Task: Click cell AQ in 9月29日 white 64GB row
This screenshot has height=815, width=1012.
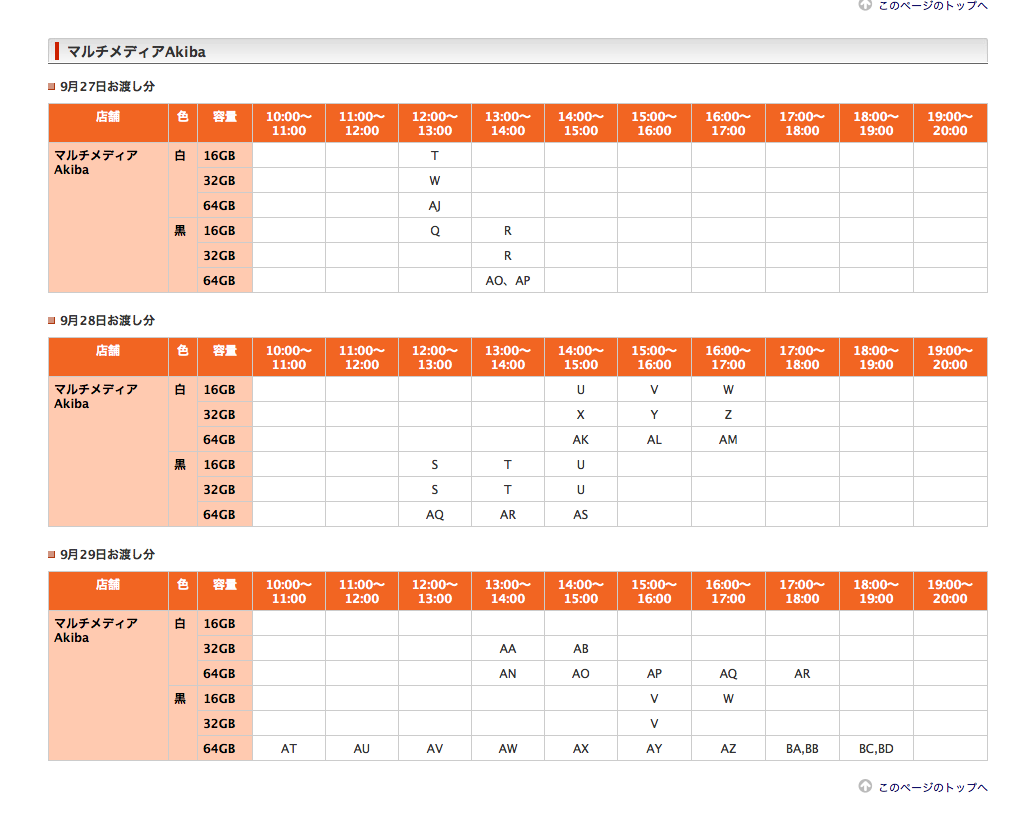Action: [729, 674]
